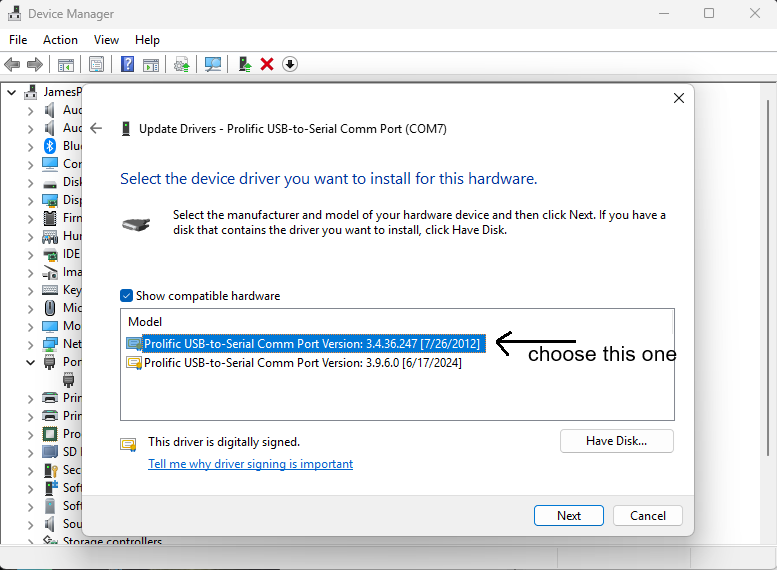
Task: Click the Disable device down-arrow icon
Action: [290, 64]
